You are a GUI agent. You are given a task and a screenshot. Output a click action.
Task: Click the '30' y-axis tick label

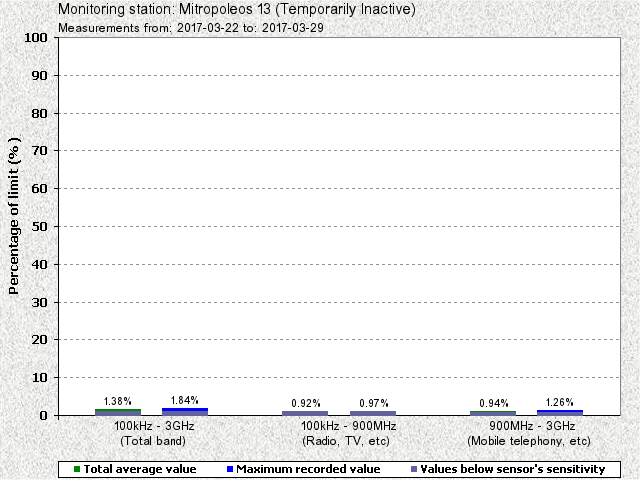(40, 302)
